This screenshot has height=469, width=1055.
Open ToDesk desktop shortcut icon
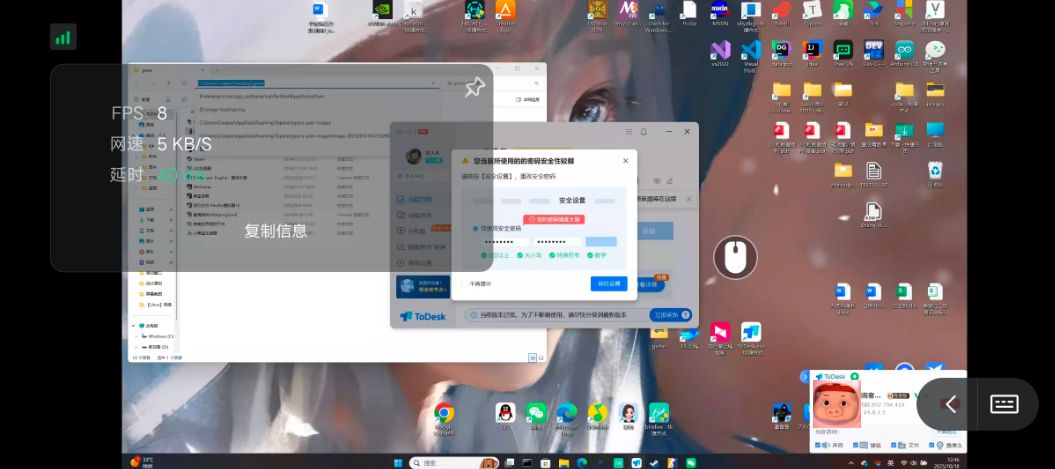click(x=751, y=336)
